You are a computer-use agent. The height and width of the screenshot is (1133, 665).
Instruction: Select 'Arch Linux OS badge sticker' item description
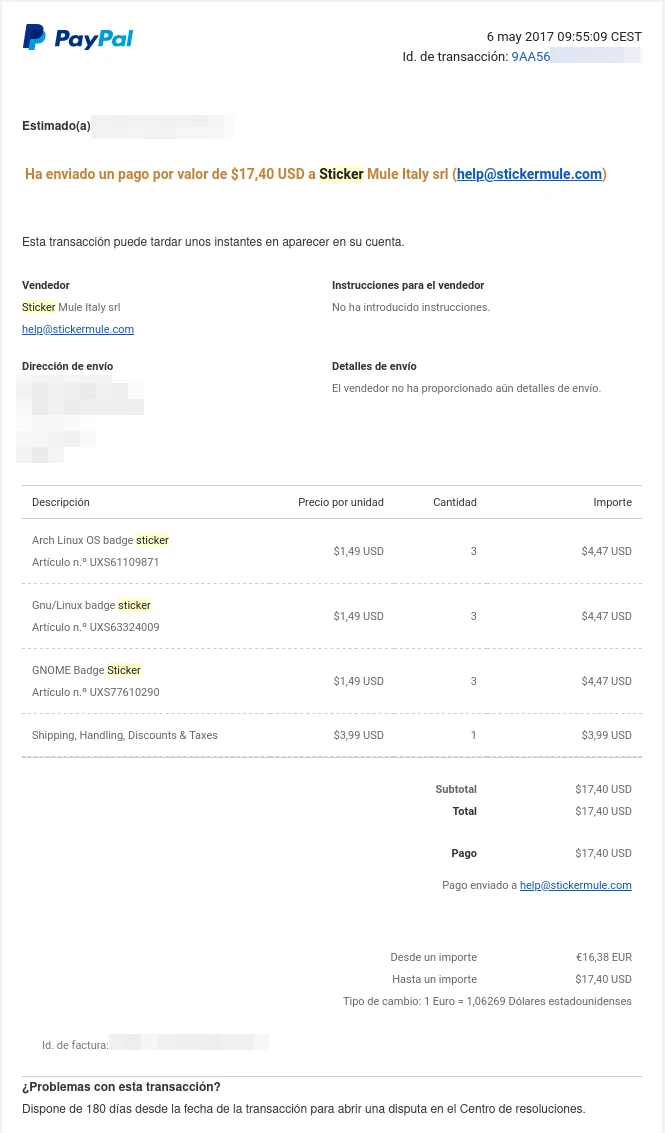click(x=100, y=540)
